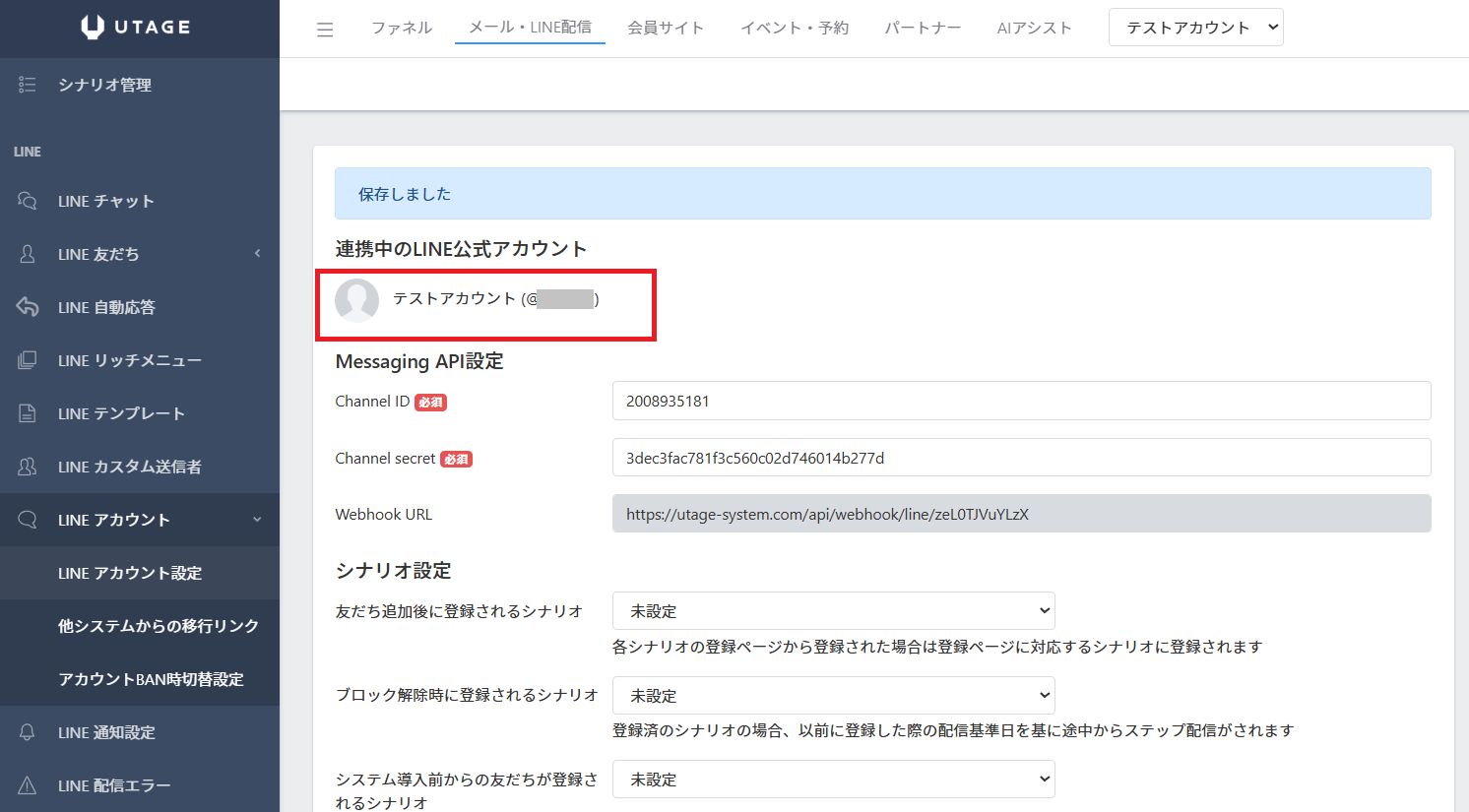Open ブロック解除時に登録されるシナリオ dropdown

tap(833, 696)
